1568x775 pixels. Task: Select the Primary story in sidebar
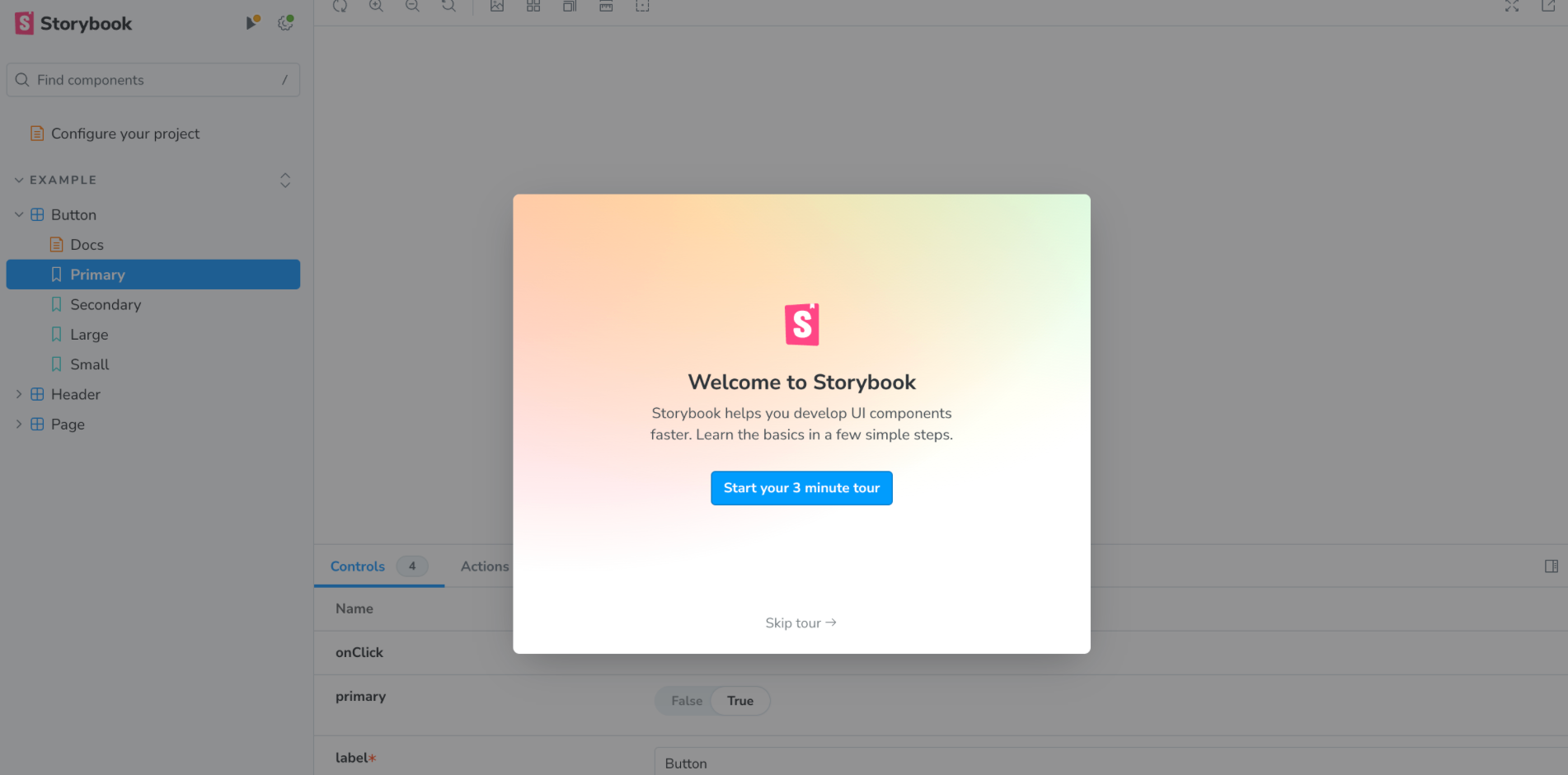click(x=153, y=275)
